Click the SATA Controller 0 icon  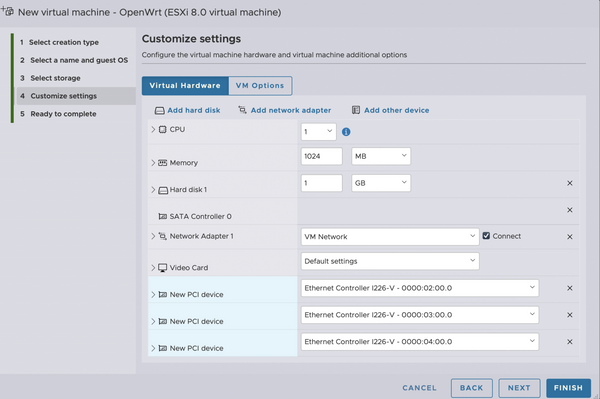pyautogui.click(x=163, y=217)
